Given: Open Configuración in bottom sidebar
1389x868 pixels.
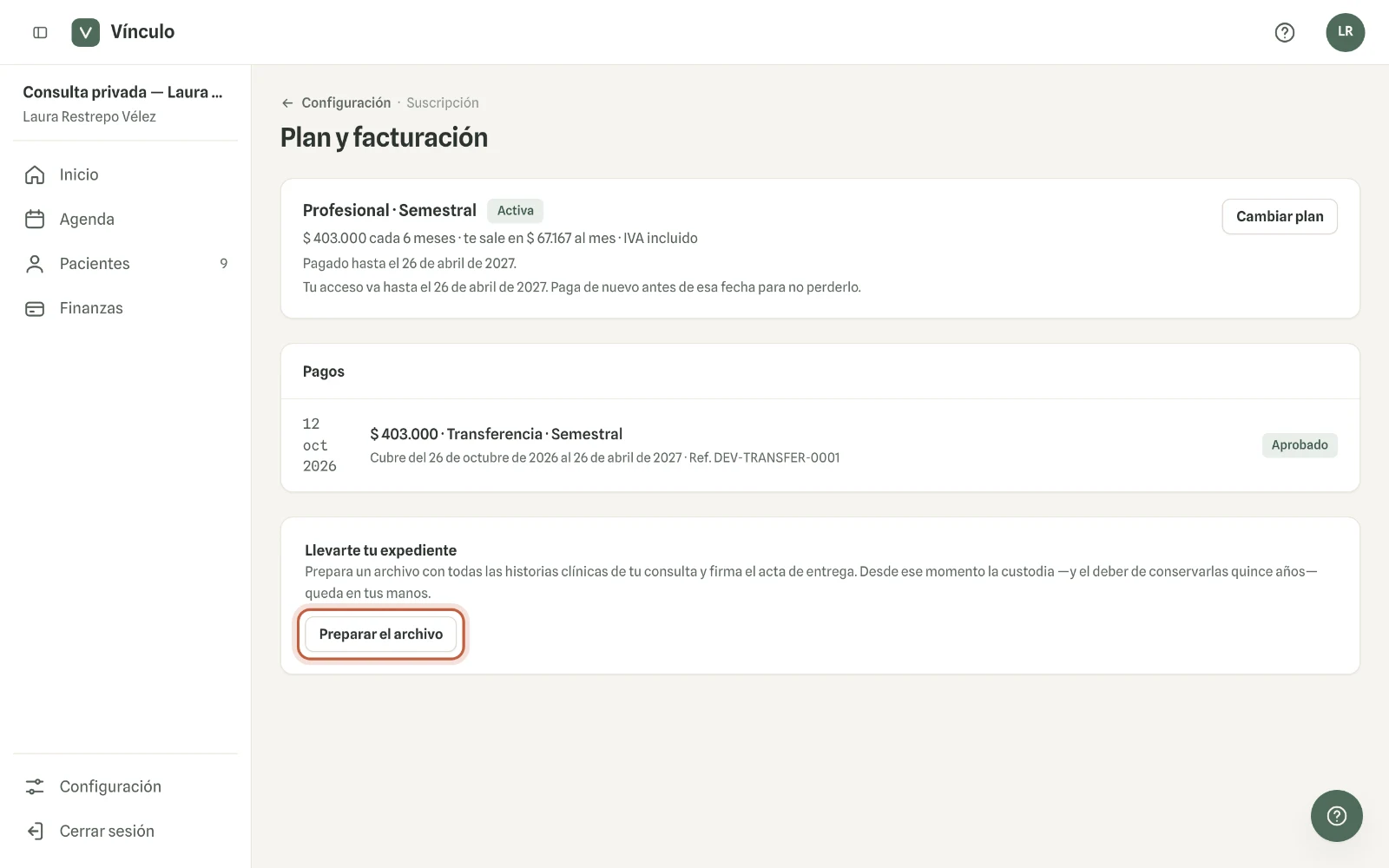Looking at the screenshot, I should pos(126,786).
